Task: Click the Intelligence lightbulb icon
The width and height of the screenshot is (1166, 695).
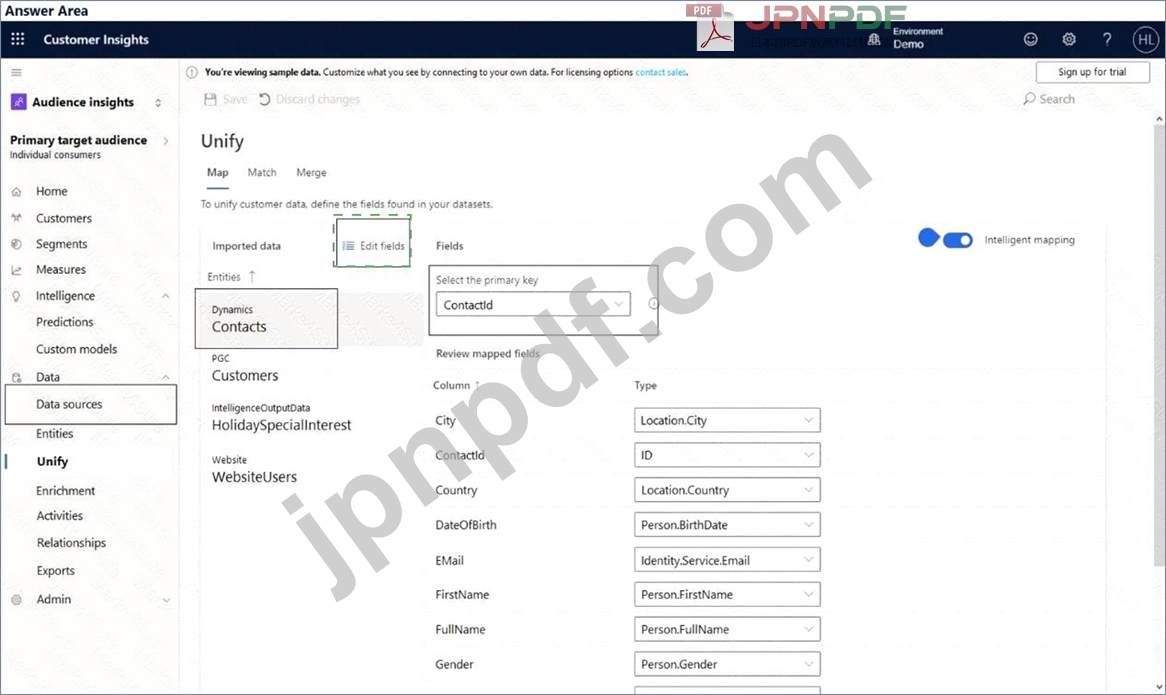Action: pos(16,296)
